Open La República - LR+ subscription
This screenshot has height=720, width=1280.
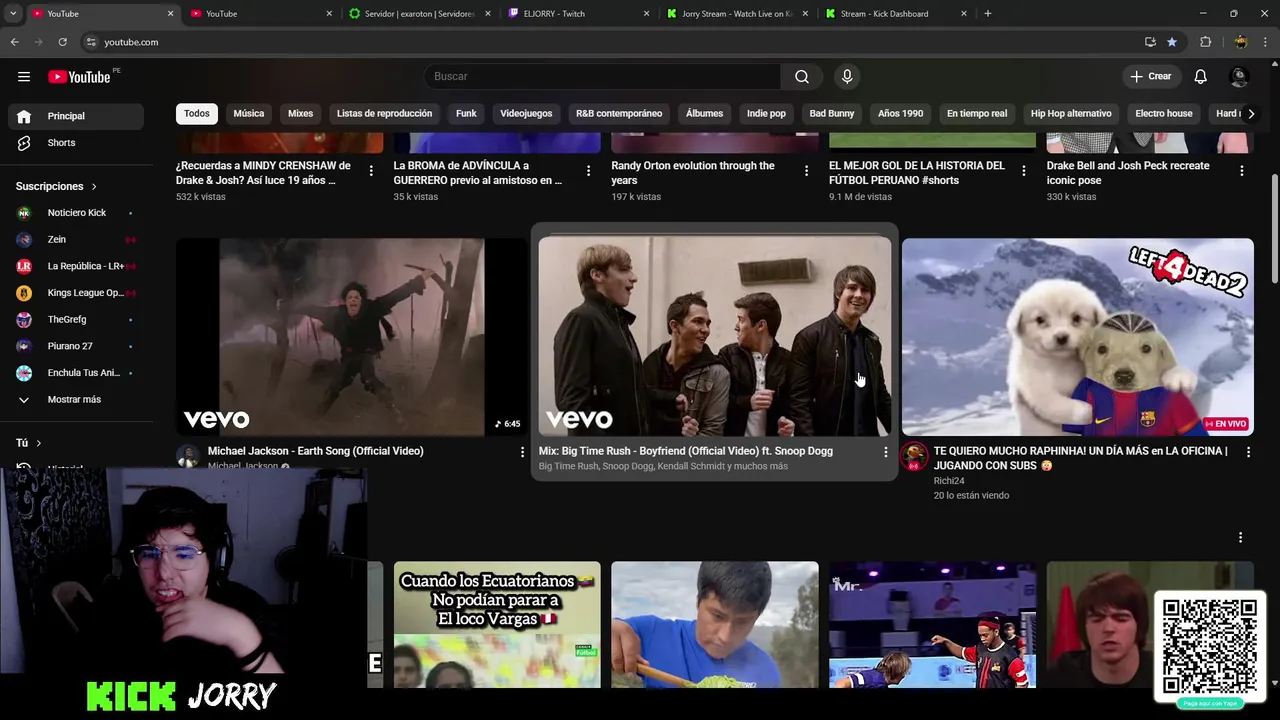[x=76, y=266]
